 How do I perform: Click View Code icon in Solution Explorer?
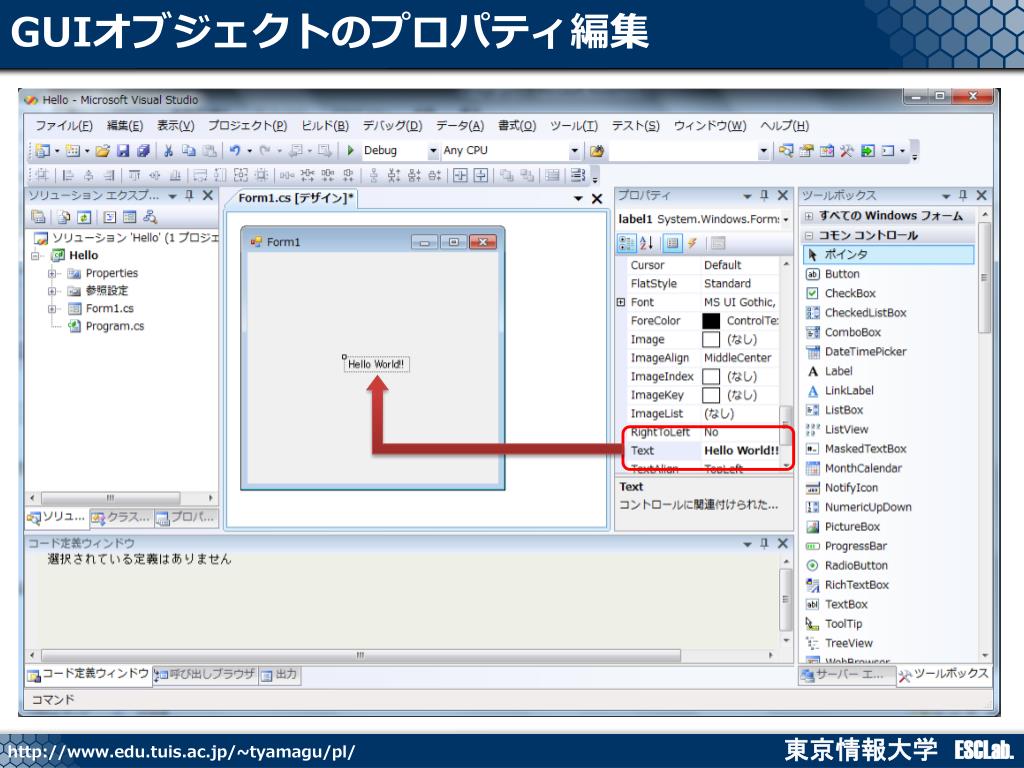click(110, 217)
